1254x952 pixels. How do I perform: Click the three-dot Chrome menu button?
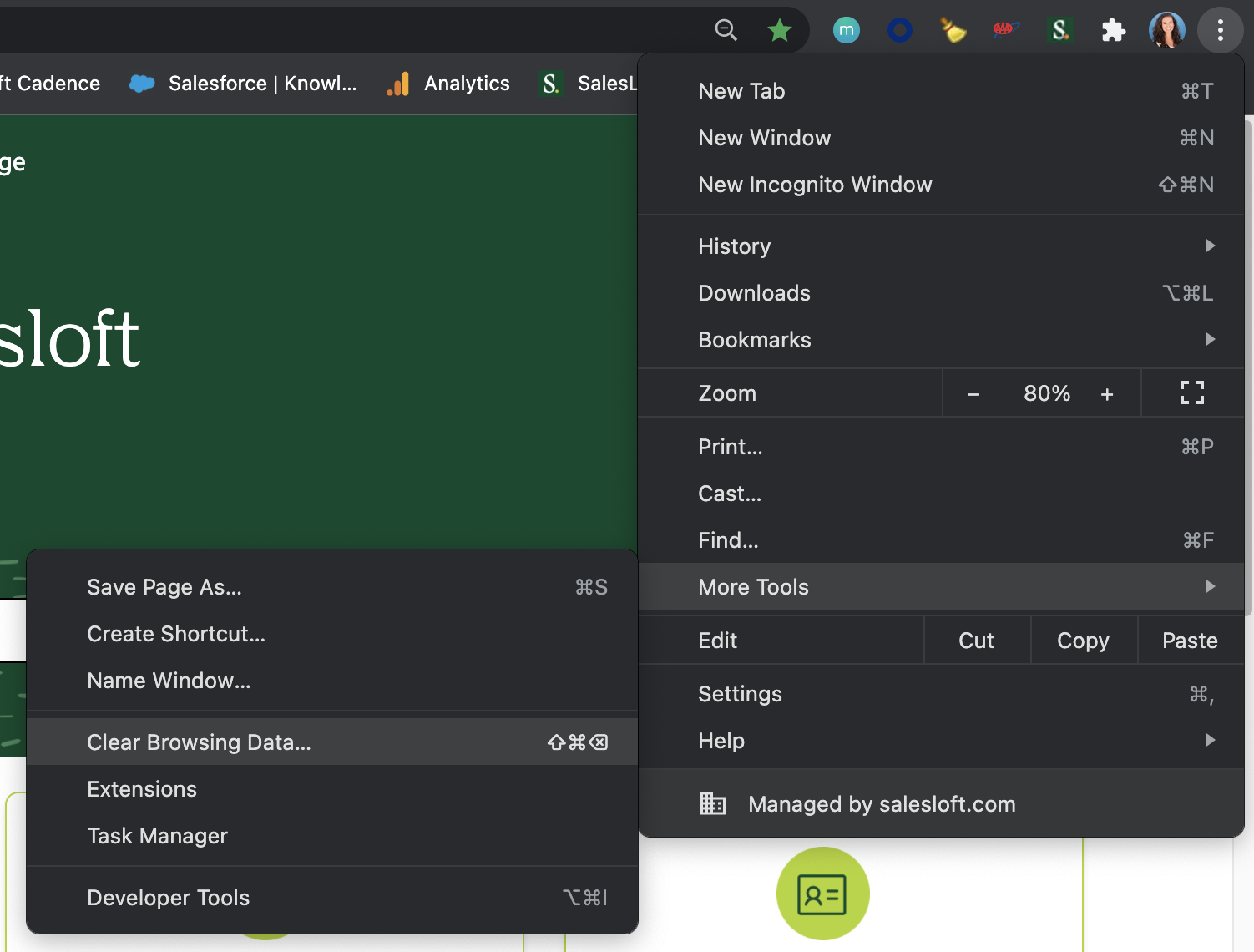pos(1220,31)
